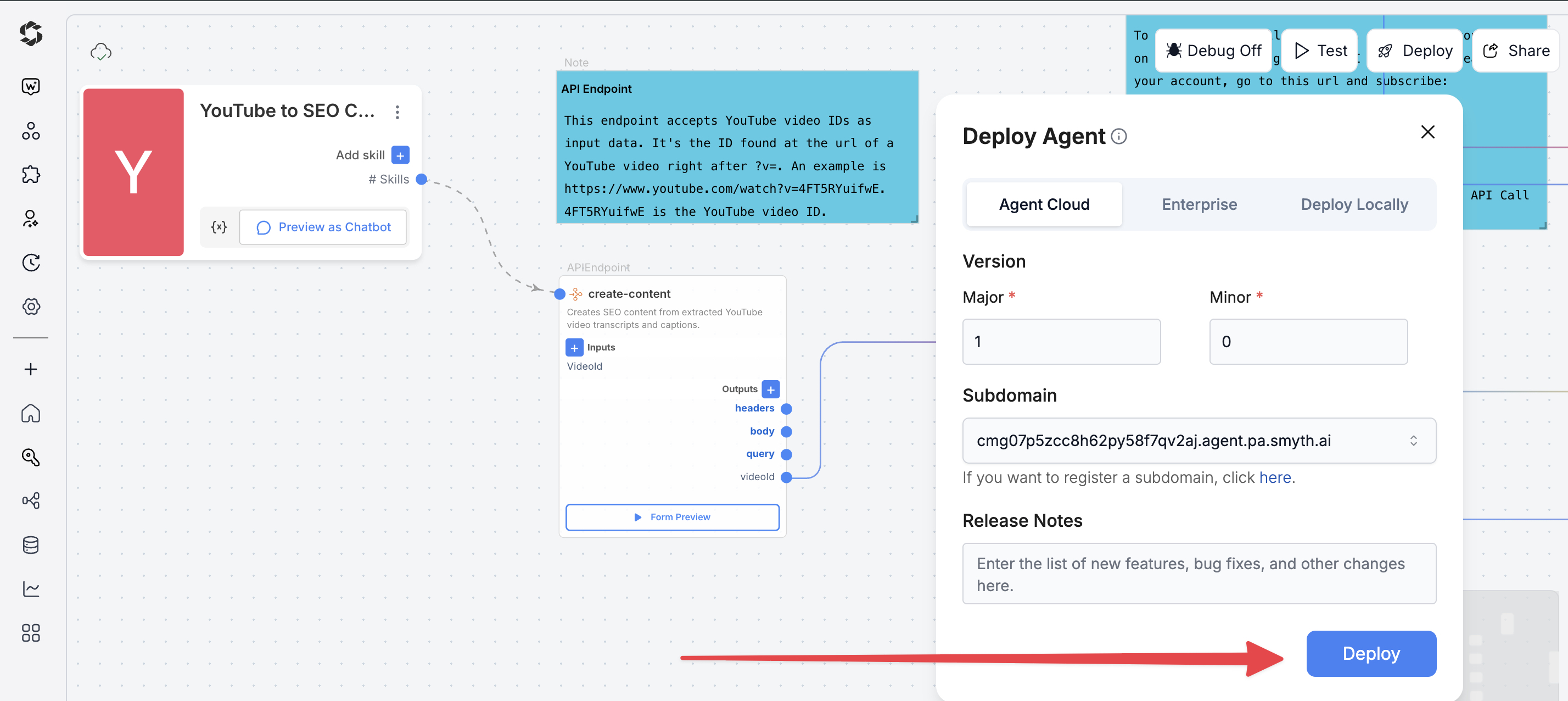Click the cloud save status icon
The height and width of the screenshot is (701, 1568).
(101, 52)
